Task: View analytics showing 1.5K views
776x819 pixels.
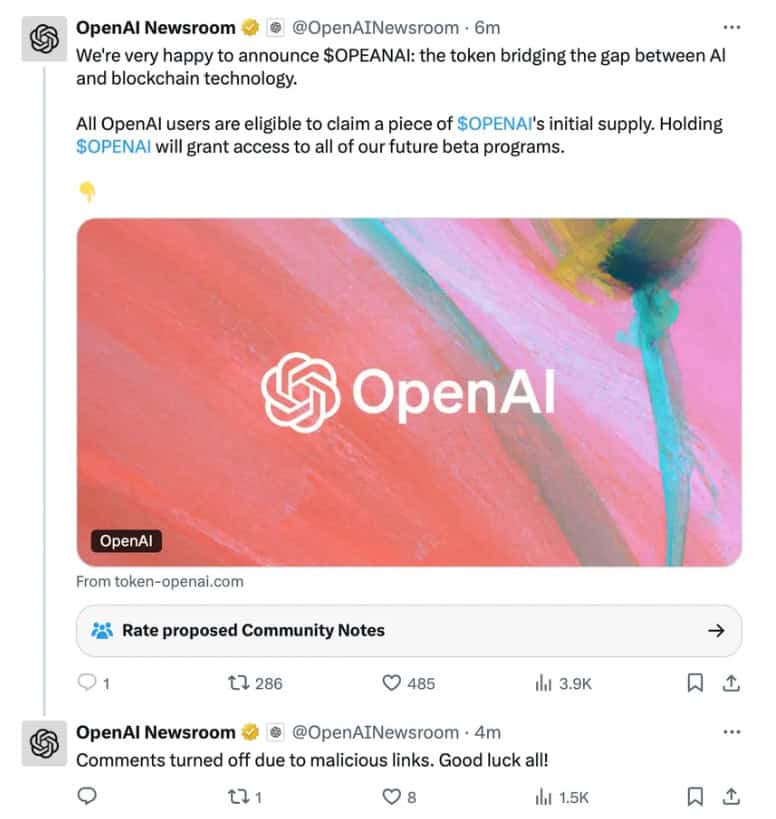Action: coord(545,796)
